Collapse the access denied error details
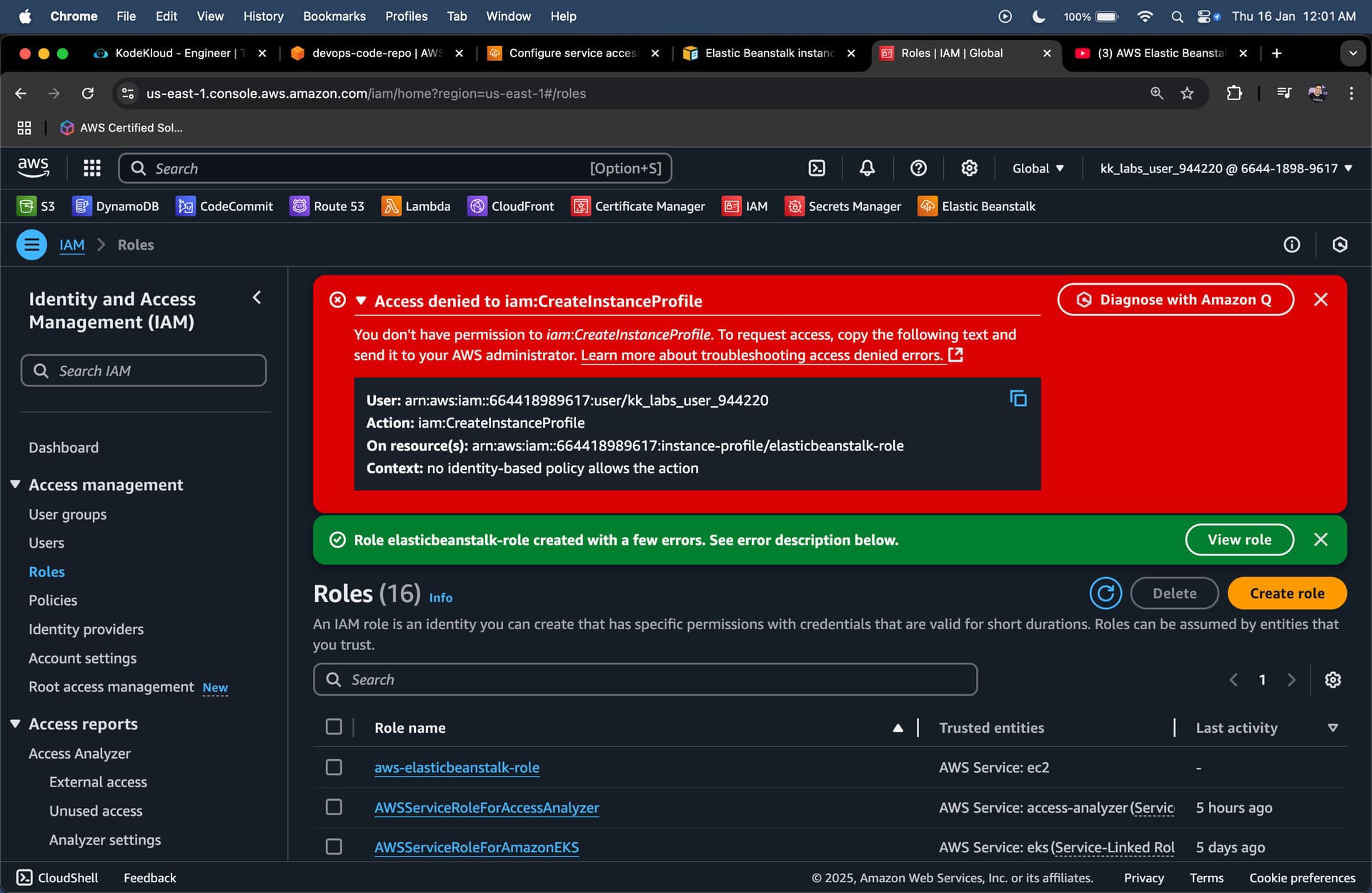Screen dimensions: 1372x893 tap(361, 301)
